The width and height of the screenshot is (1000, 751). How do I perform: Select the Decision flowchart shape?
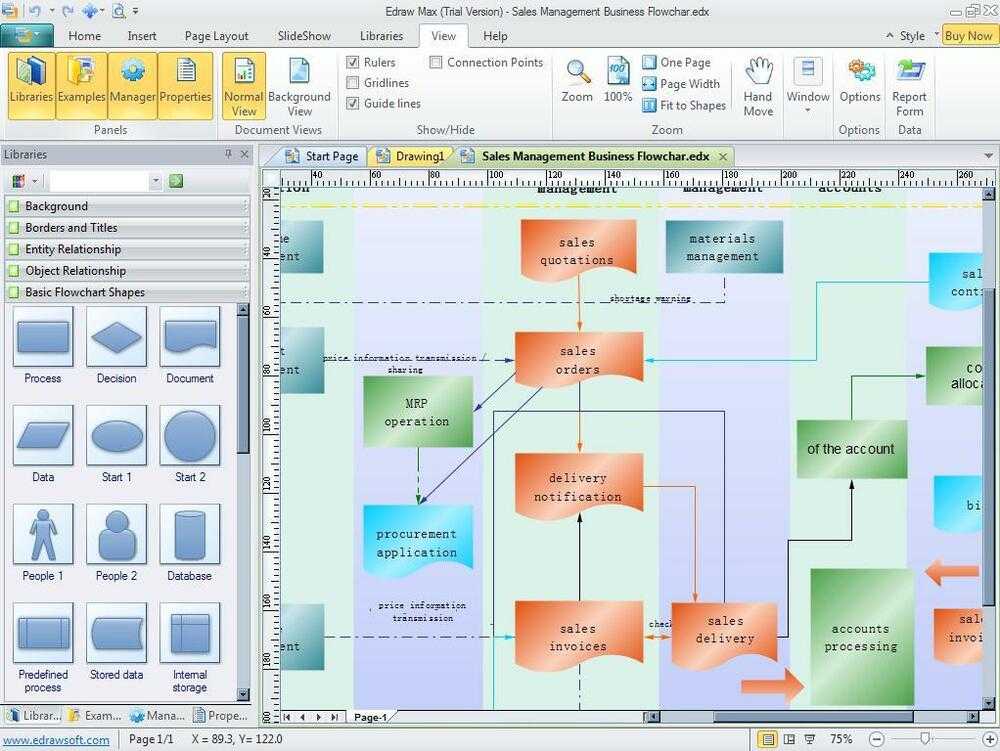116,338
